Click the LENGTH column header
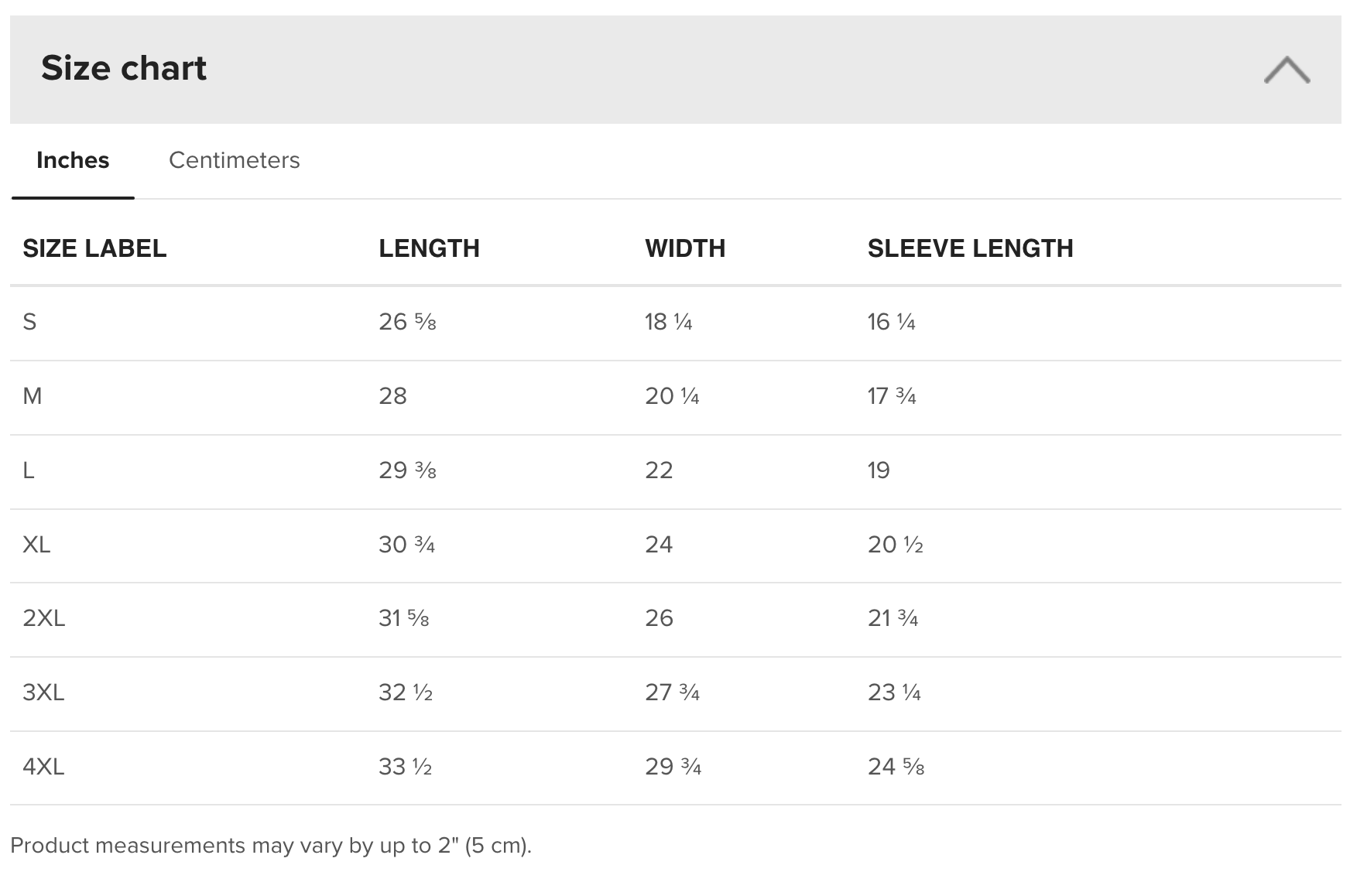Screen dimensions: 1350x896 click(x=429, y=248)
